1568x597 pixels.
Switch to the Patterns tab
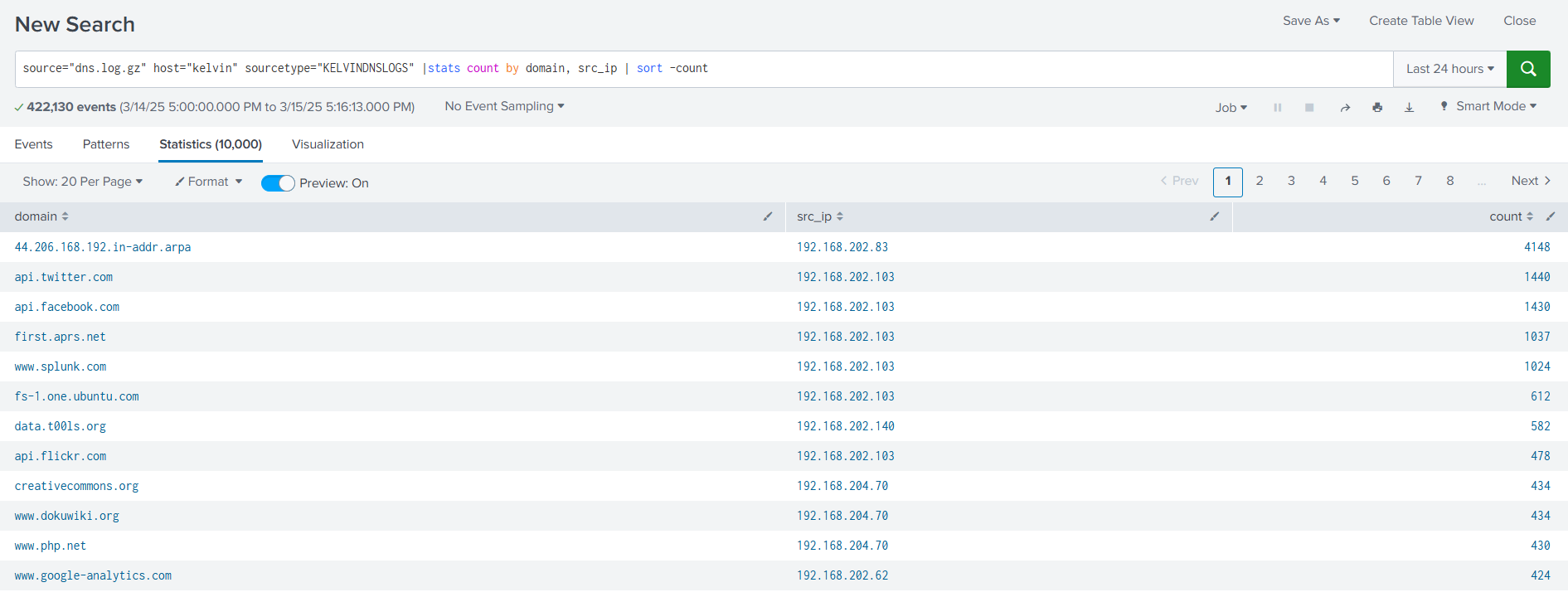(106, 144)
